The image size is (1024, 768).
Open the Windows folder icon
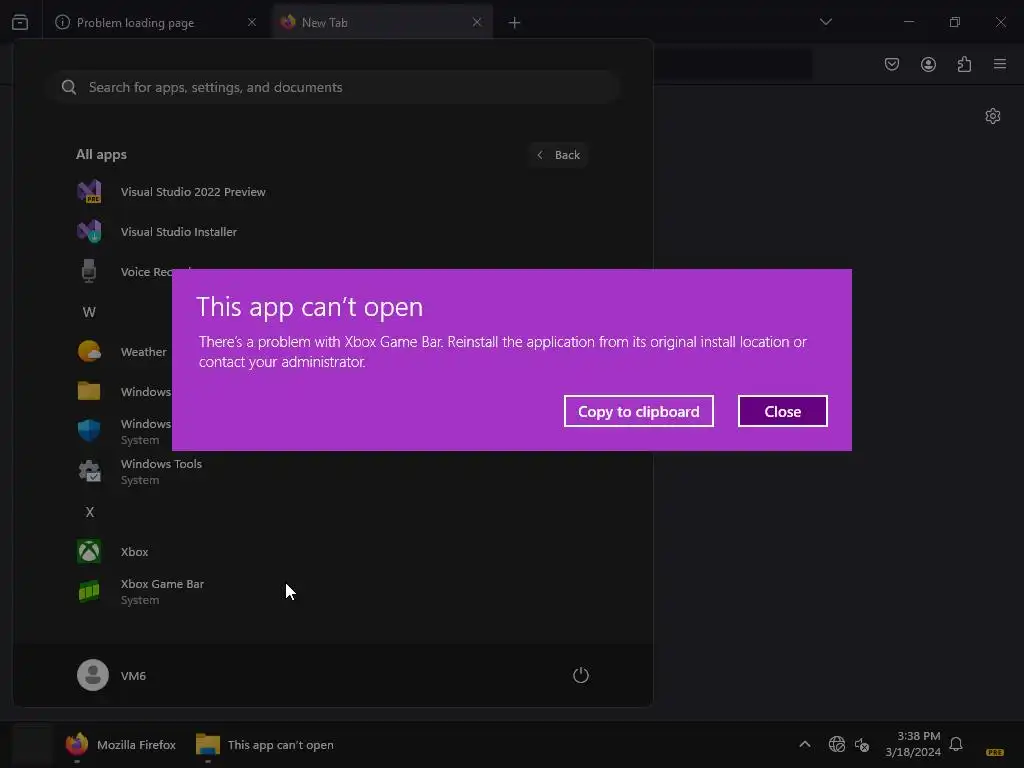coord(89,391)
